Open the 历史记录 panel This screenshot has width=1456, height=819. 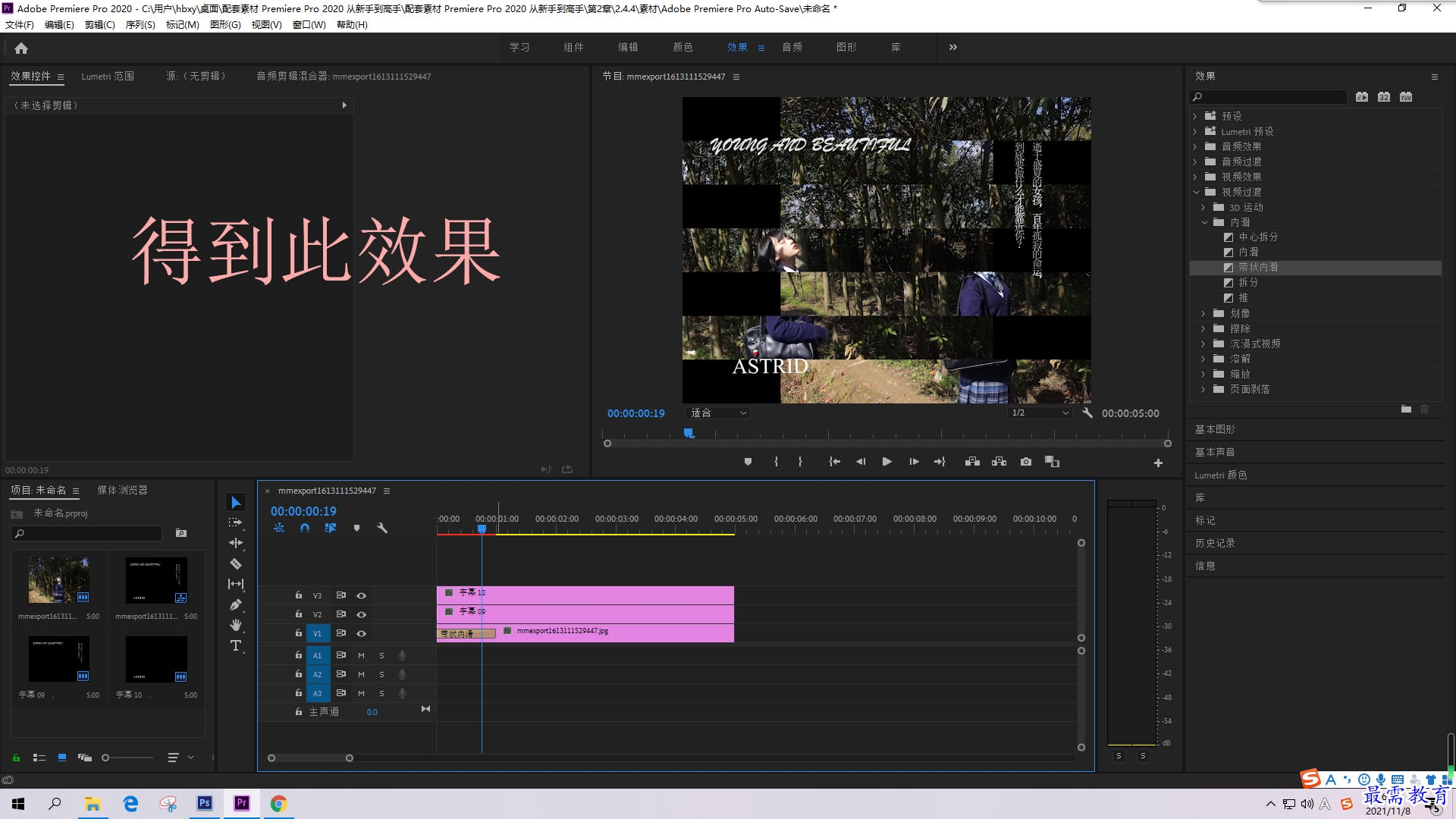click(1215, 543)
